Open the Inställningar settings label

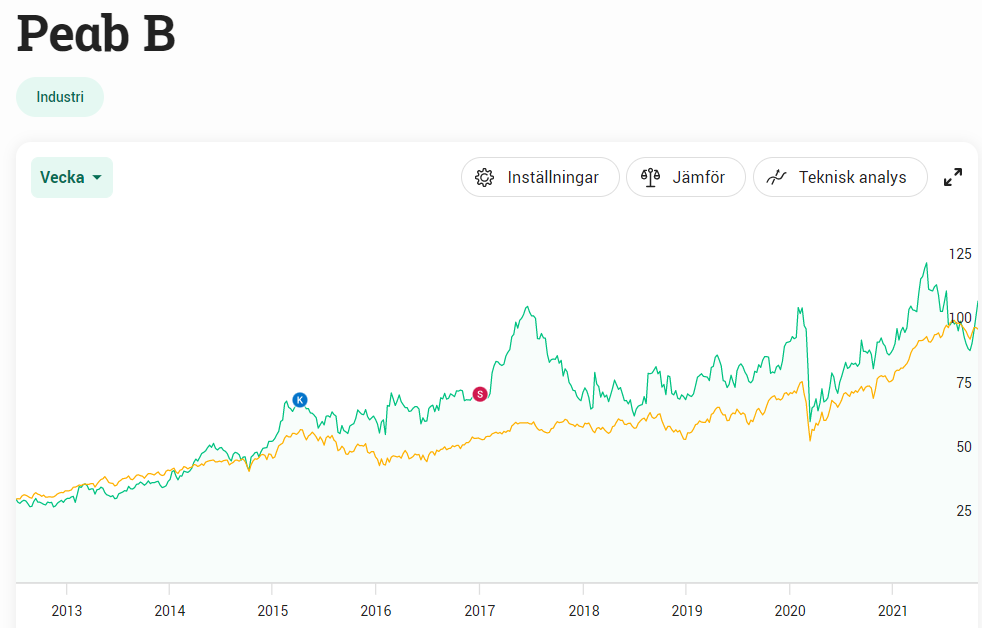click(x=553, y=178)
